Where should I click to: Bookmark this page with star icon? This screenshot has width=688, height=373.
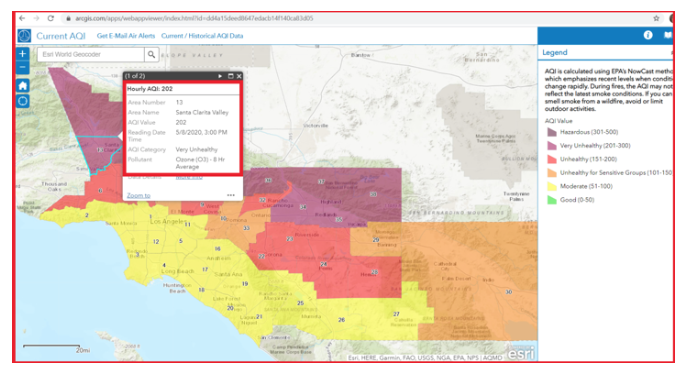click(656, 18)
